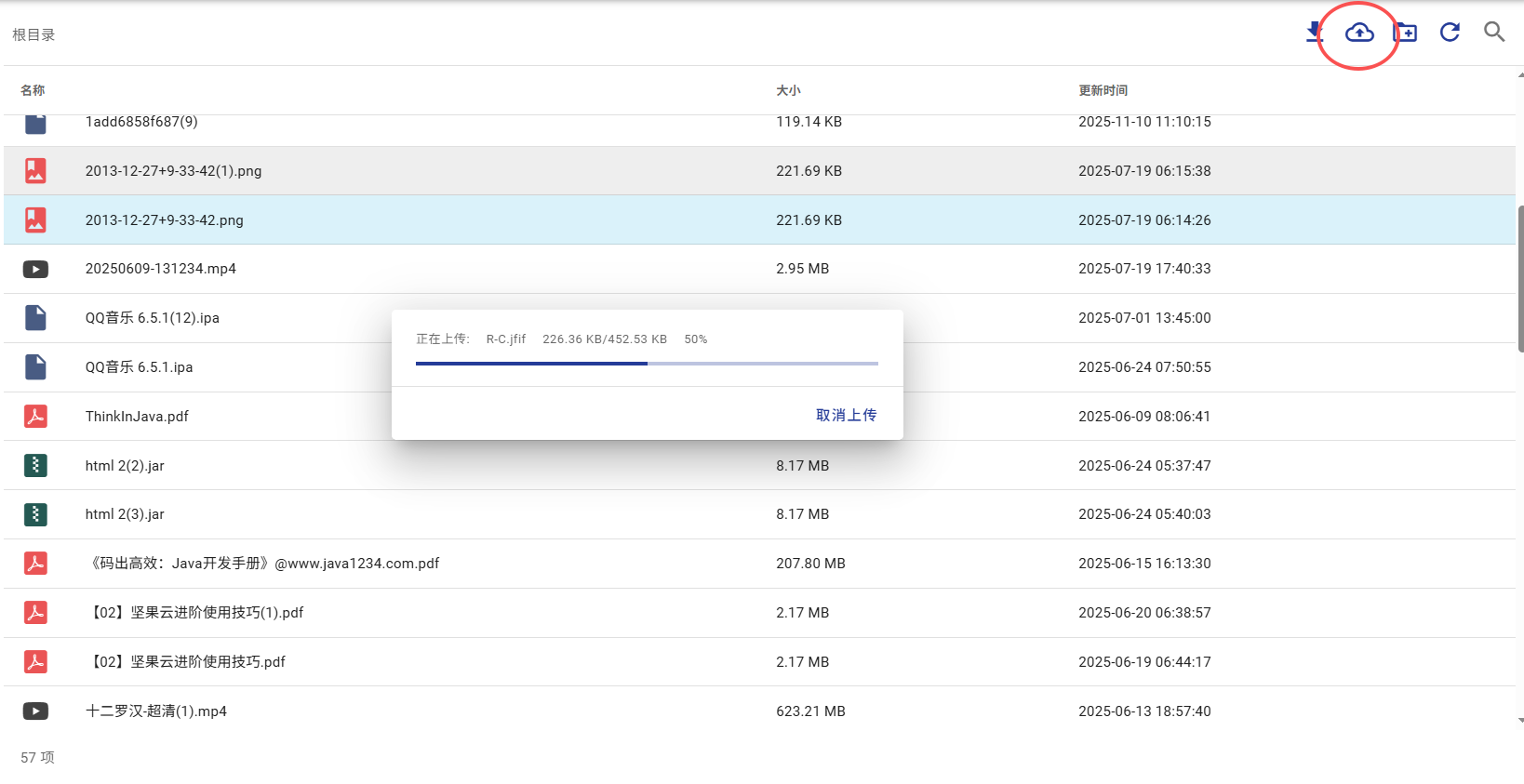
Task: Sort by the 更新时间 column header
Action: click(1103, 90)
